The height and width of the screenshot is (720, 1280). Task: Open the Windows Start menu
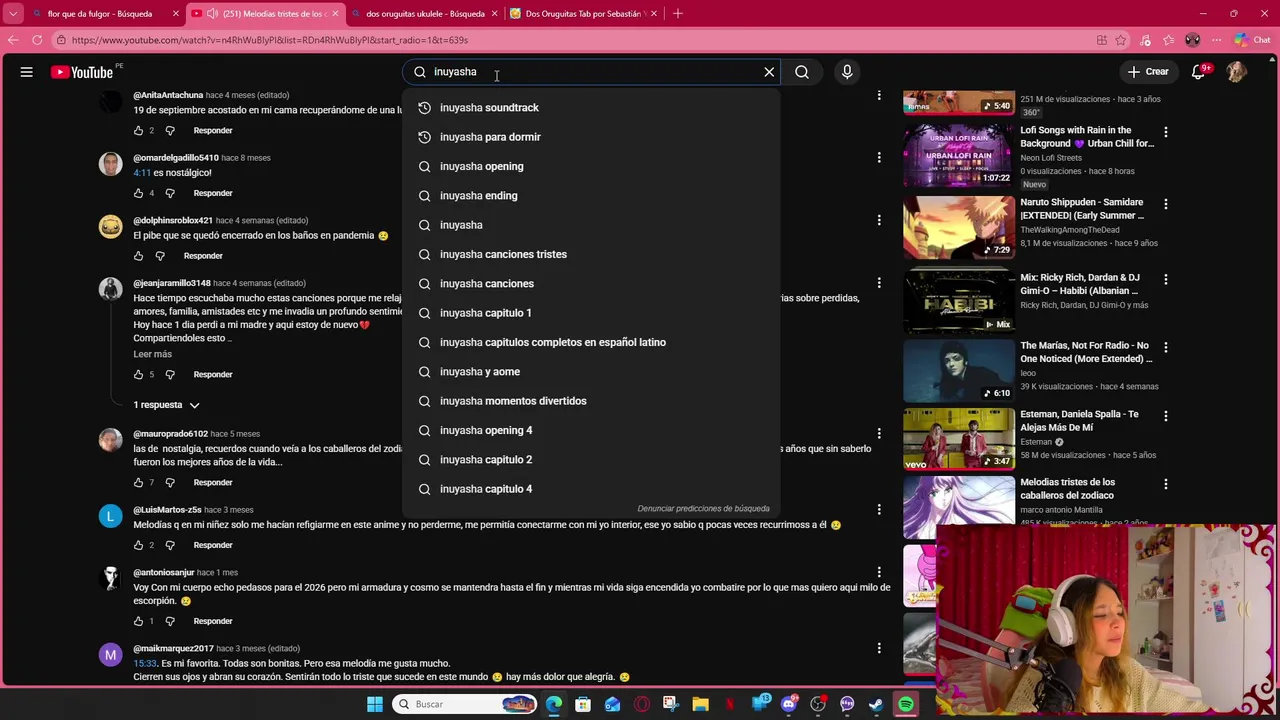[x=374, y=704]
